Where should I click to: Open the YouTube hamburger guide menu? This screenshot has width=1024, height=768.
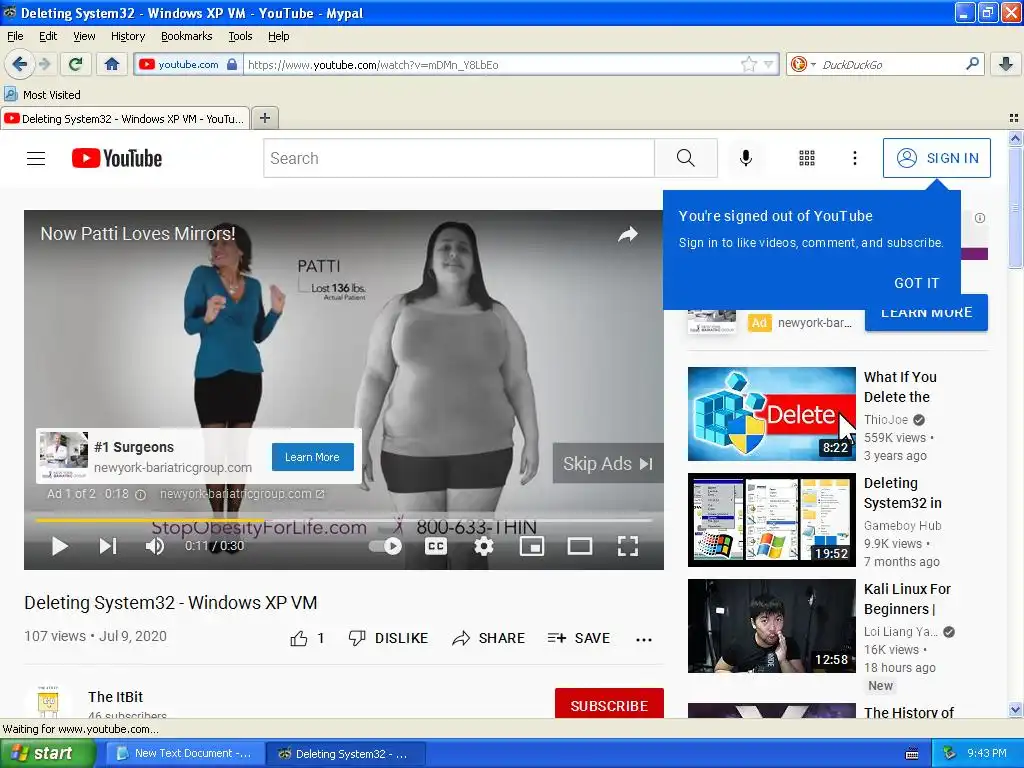coord(36,158)
